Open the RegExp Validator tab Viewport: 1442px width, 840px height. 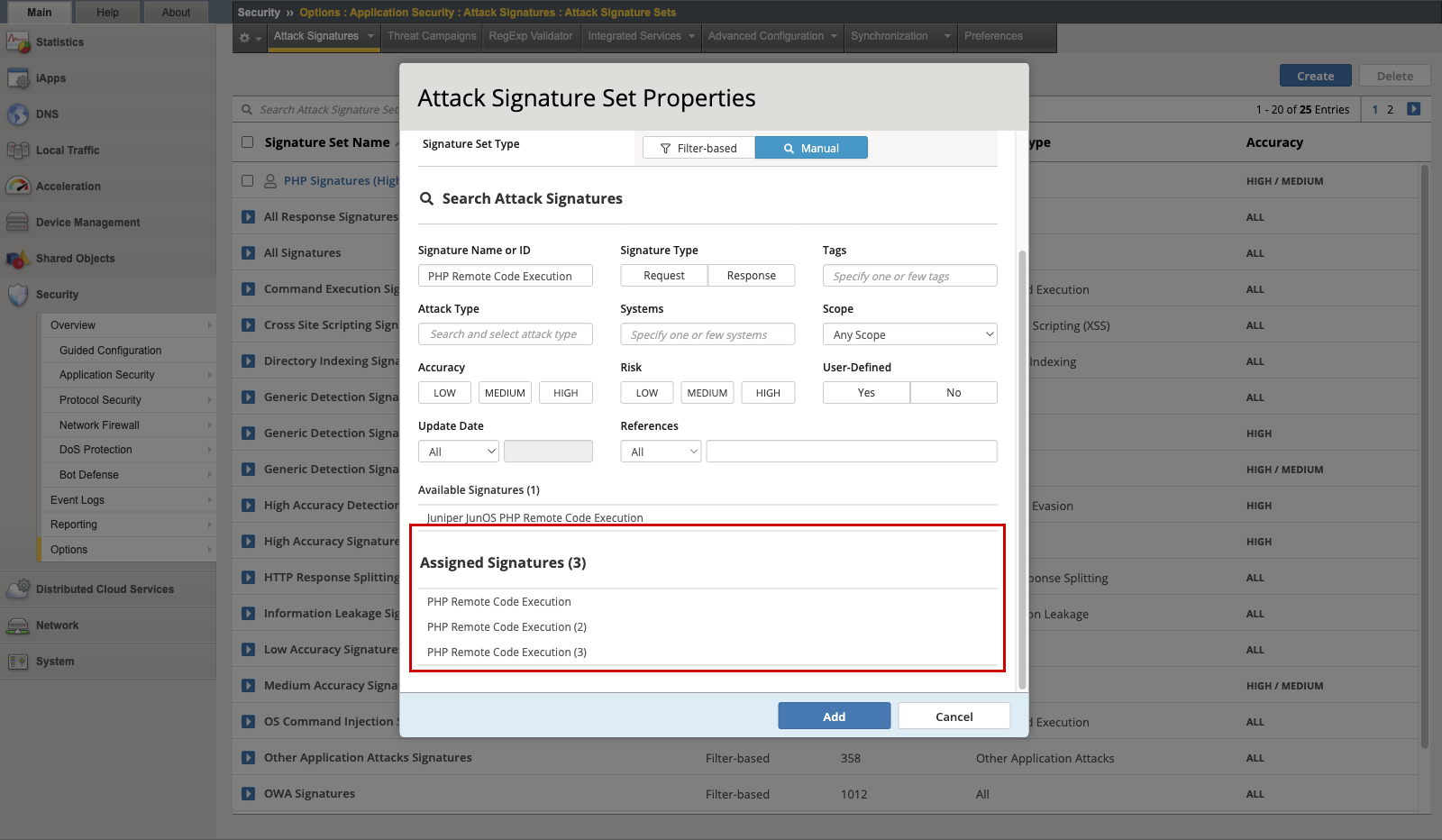click(x=531, y=36)
